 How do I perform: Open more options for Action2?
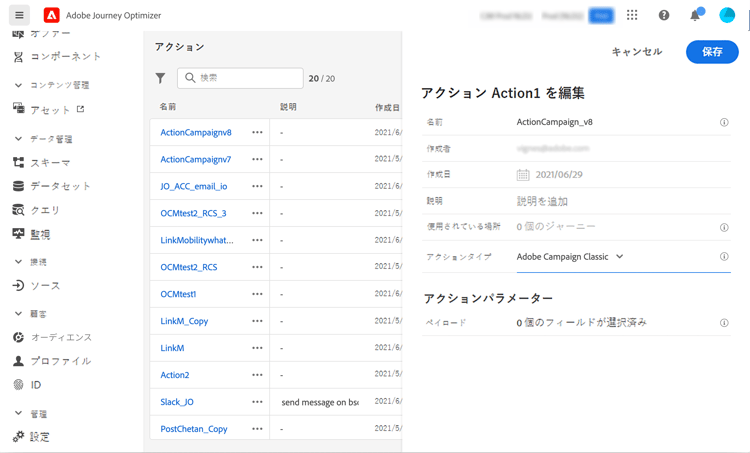click(257, 375)
